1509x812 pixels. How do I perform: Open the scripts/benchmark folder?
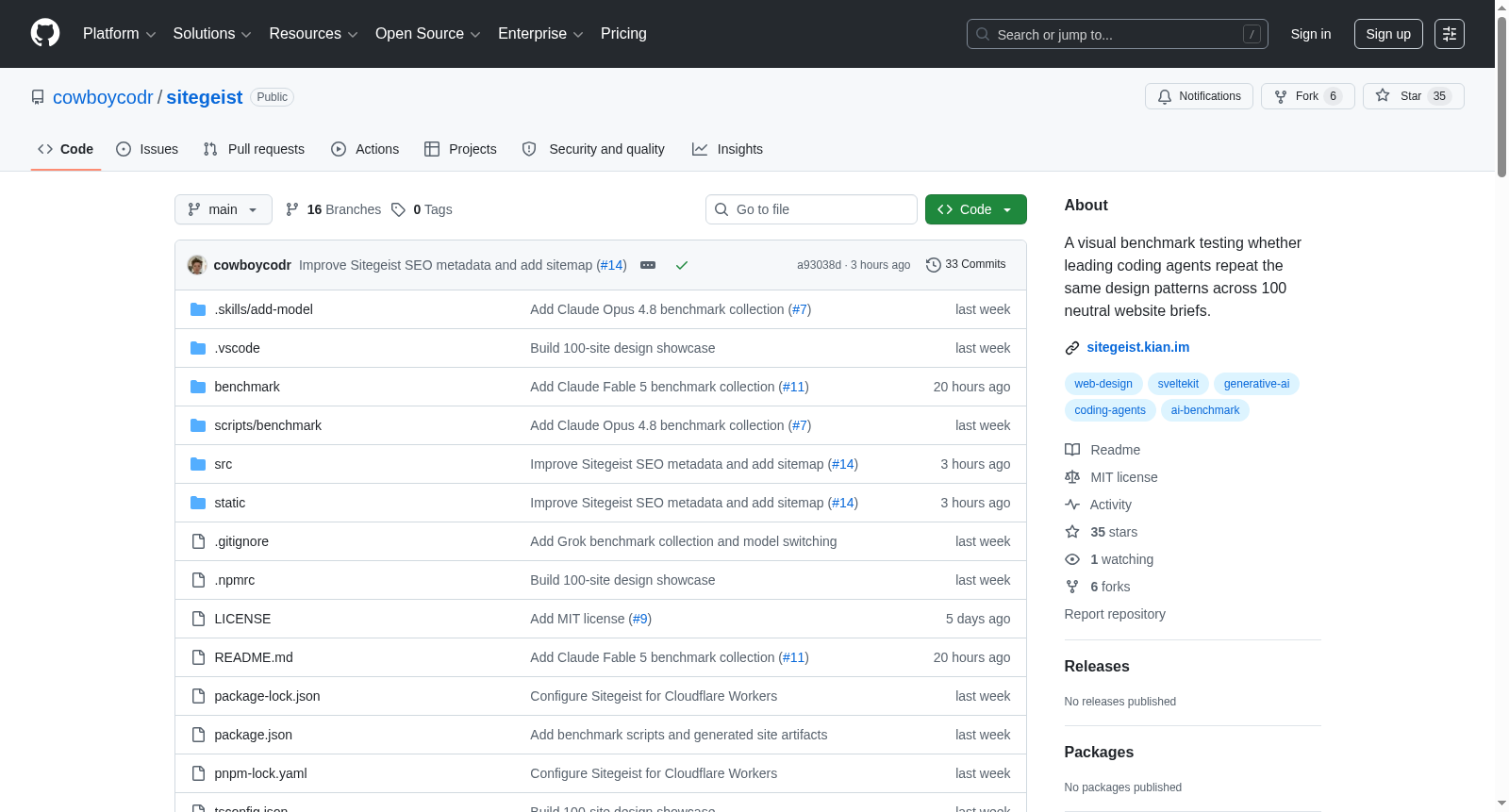click(268, 425)
